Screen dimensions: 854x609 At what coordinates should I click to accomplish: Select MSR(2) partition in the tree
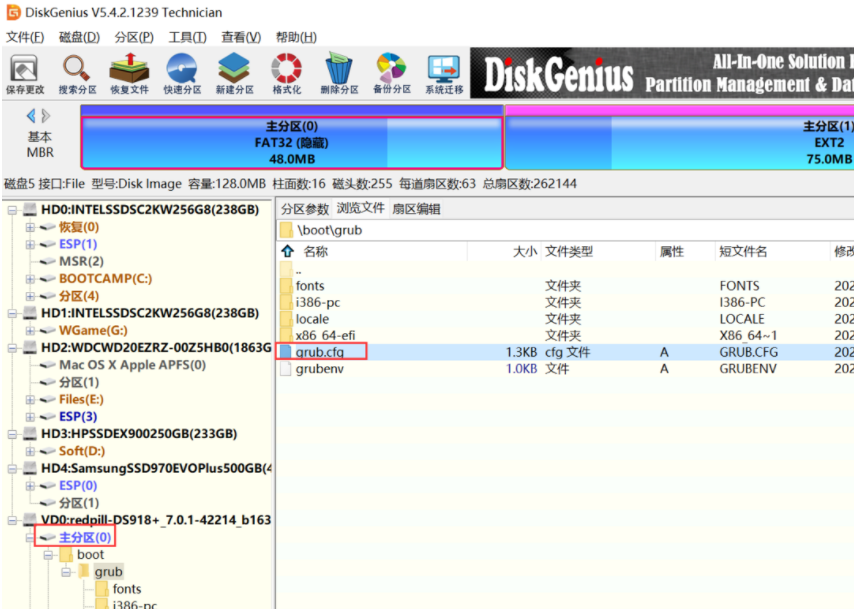point(81,261)
